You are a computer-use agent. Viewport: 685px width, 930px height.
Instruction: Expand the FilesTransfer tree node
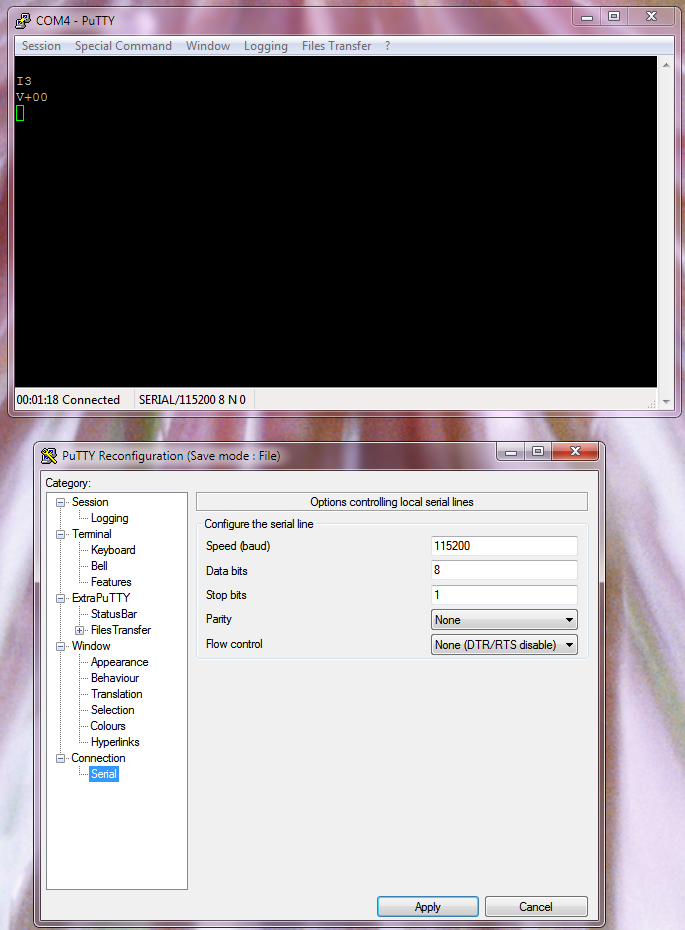pyautogui.click(x=79, y=630)
